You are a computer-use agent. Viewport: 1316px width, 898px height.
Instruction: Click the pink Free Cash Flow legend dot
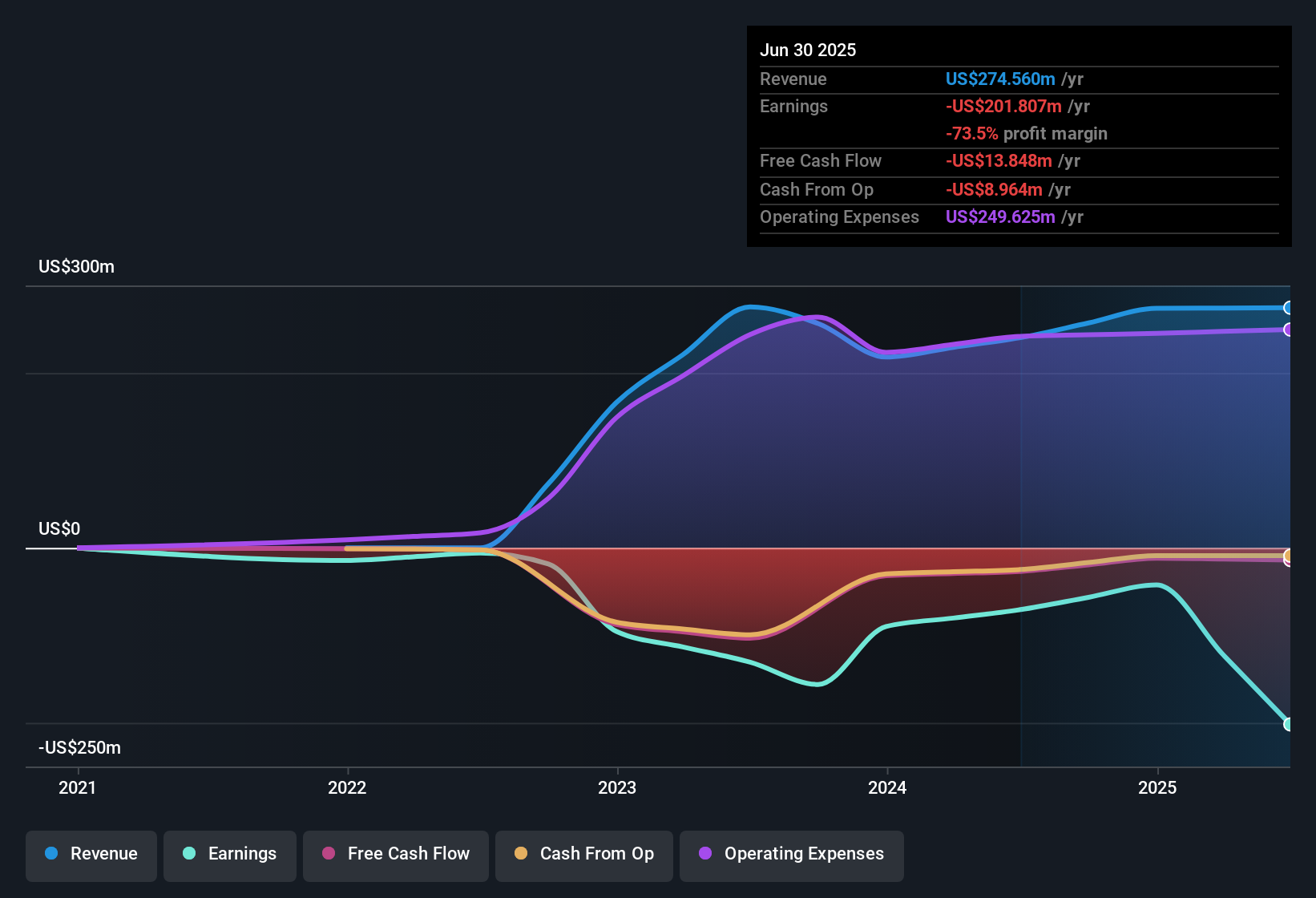click(329, 854)
